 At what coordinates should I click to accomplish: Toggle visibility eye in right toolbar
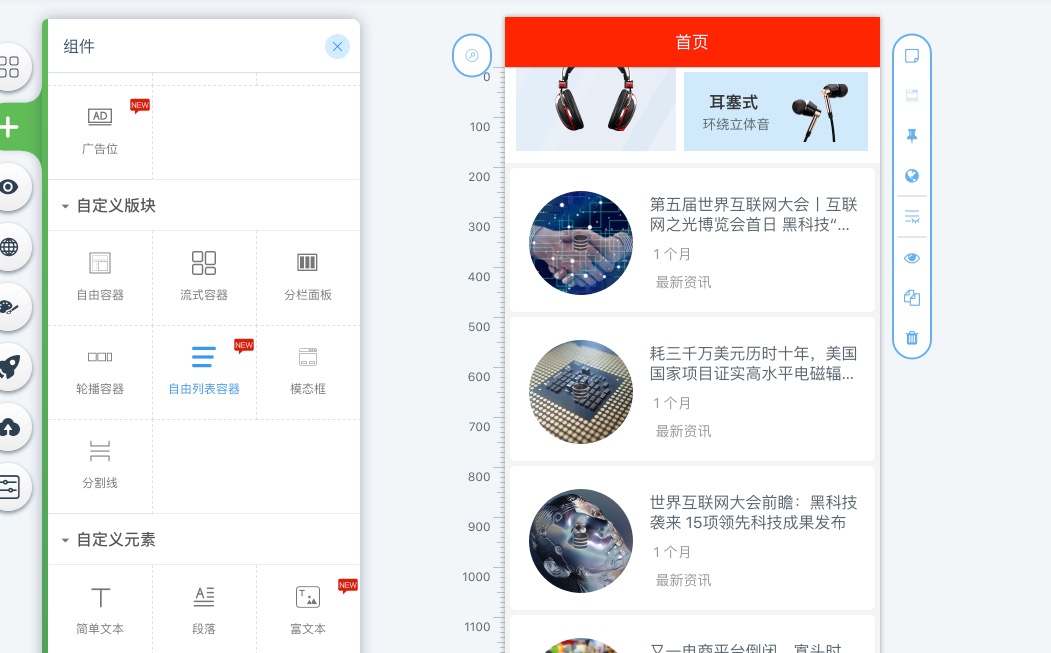[x=912, y=258]
